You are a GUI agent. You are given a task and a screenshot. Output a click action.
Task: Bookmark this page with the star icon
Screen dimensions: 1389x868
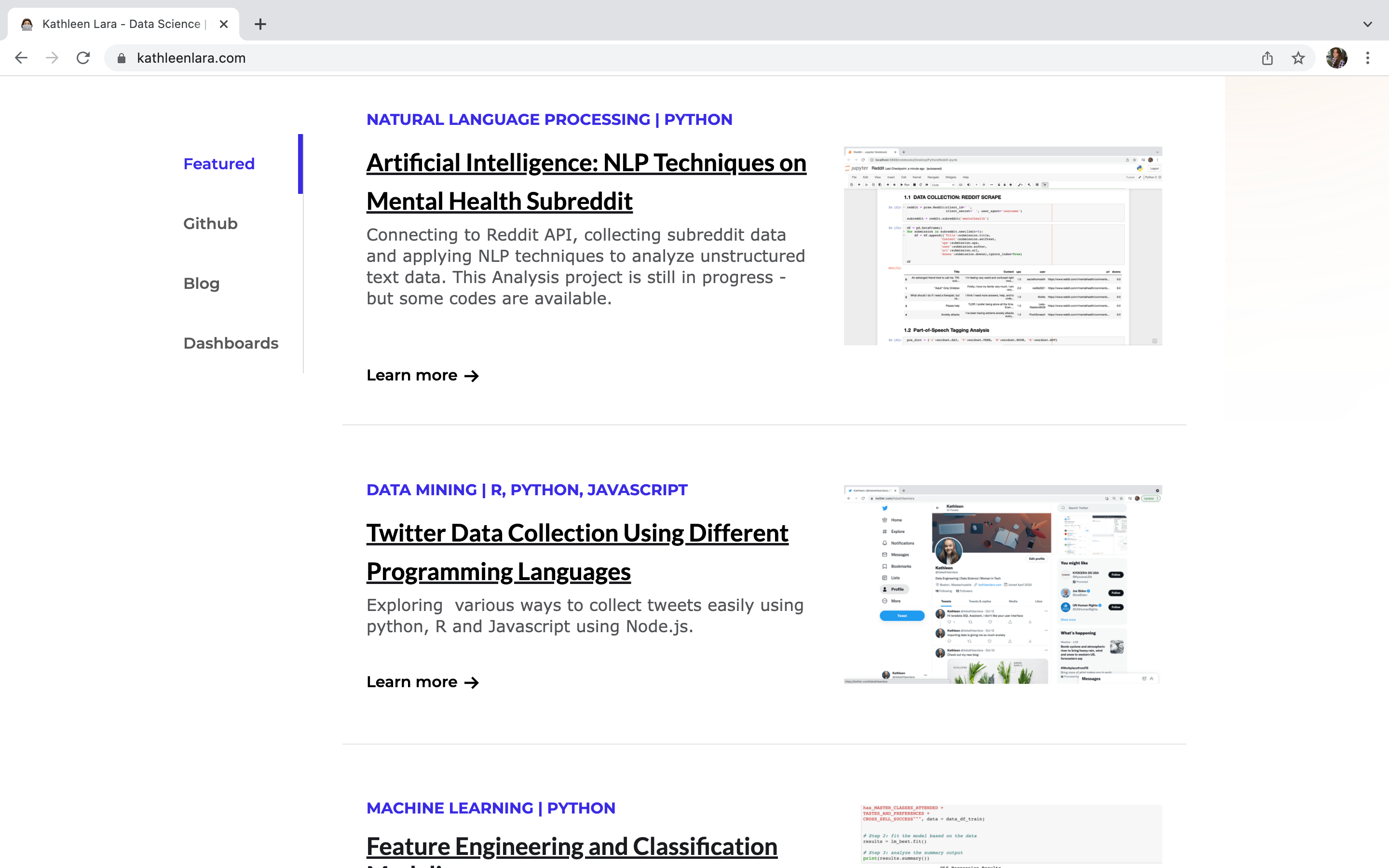[1298, 58]
